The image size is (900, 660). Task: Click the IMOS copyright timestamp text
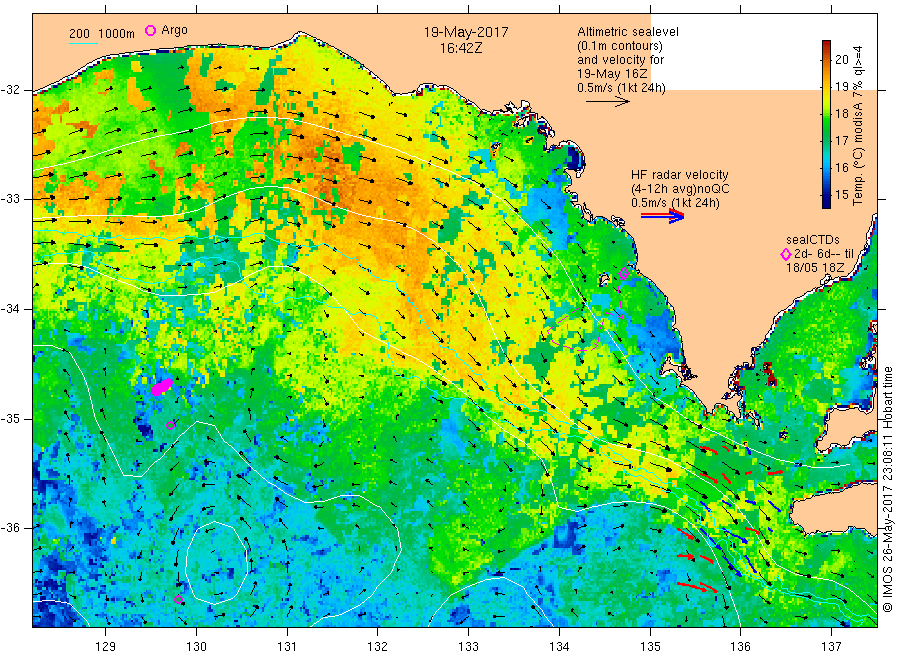pos(888,490)
